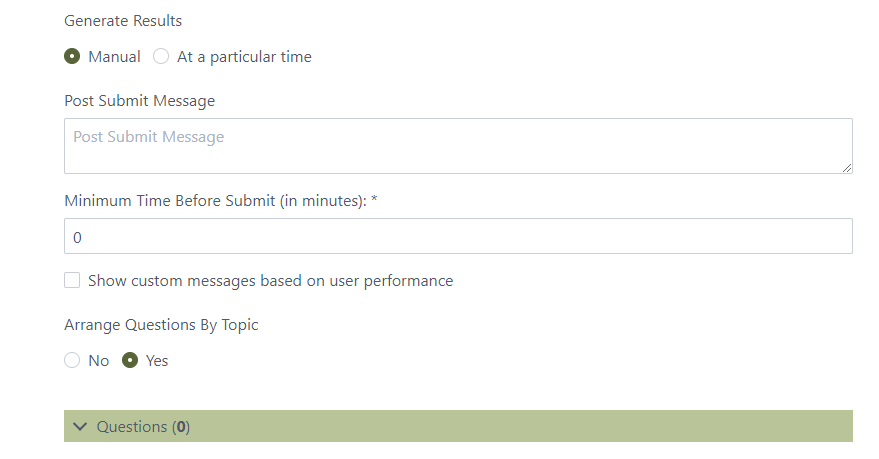Click the 'Arrange Questions By Topic' label

tap(162, 324)
